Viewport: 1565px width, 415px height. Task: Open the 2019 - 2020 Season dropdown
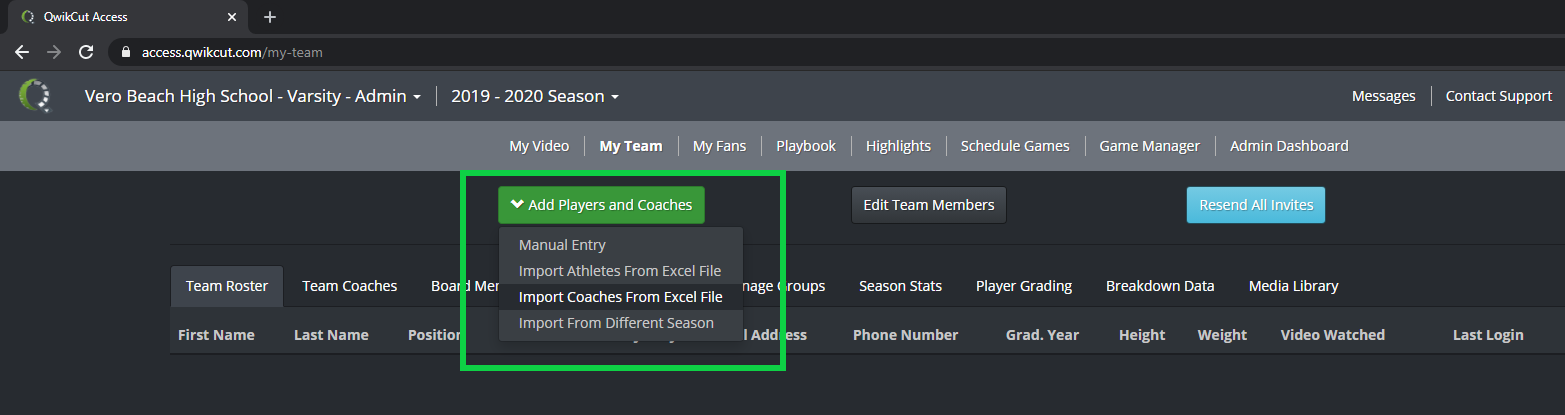(x=535, y=96)
